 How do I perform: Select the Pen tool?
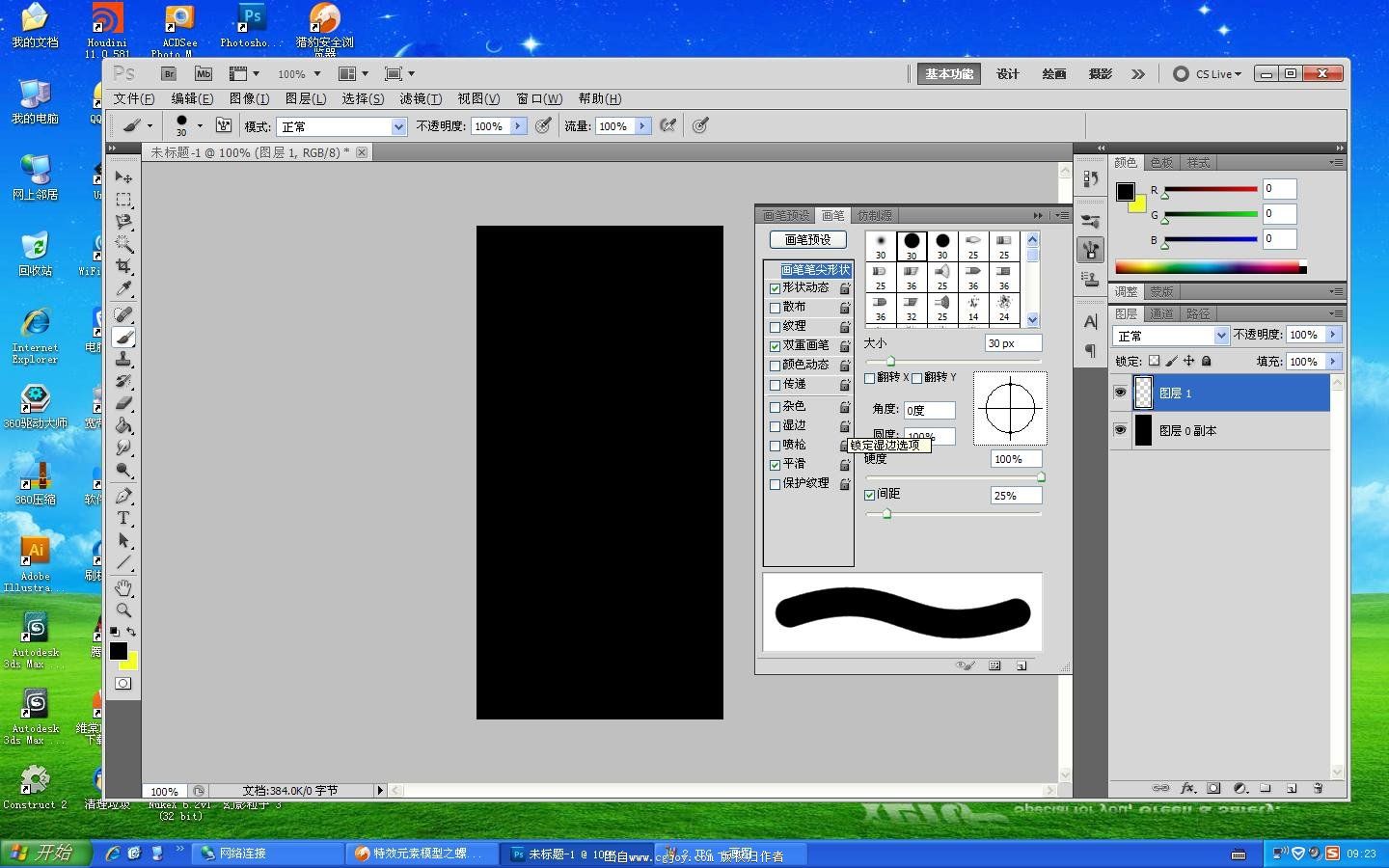click(123, 496)
